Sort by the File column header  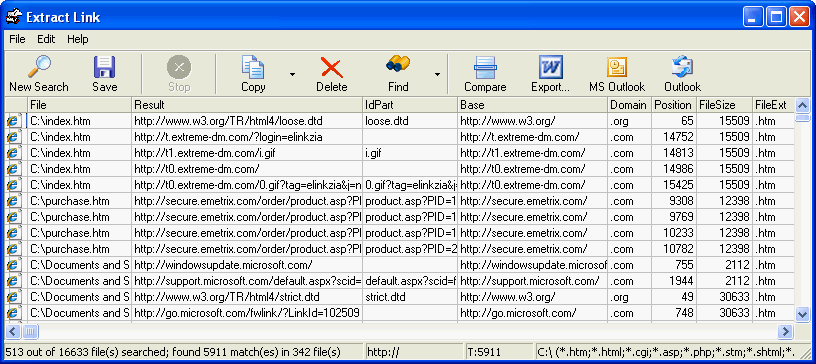pos(79,105)
